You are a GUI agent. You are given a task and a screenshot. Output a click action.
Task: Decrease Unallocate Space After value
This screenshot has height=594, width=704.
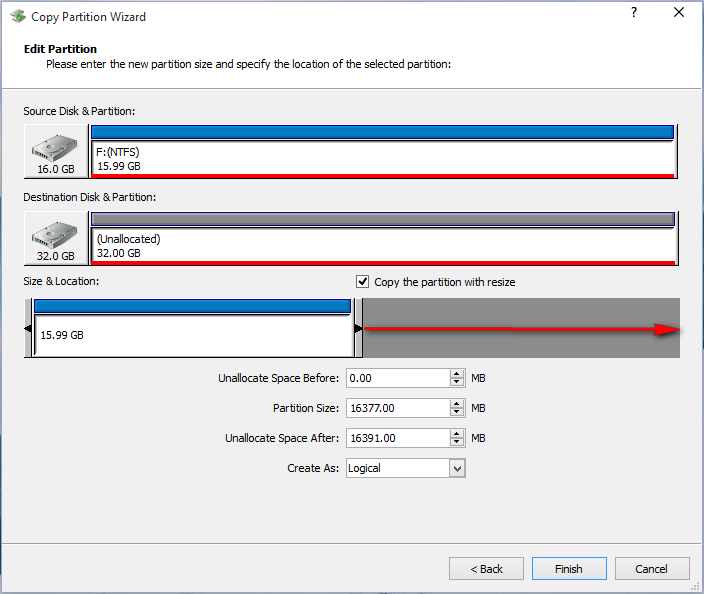(457, 443)
